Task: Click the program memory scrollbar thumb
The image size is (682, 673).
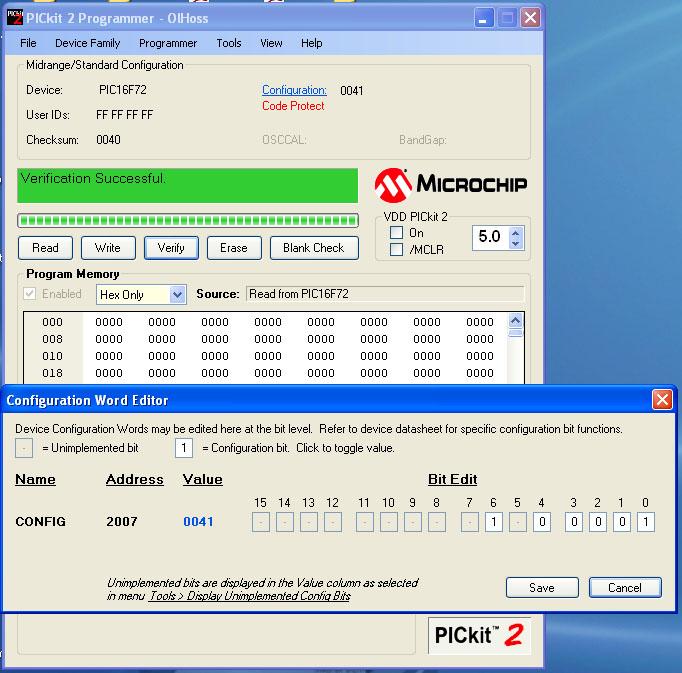Action: (x=515, y=334)
